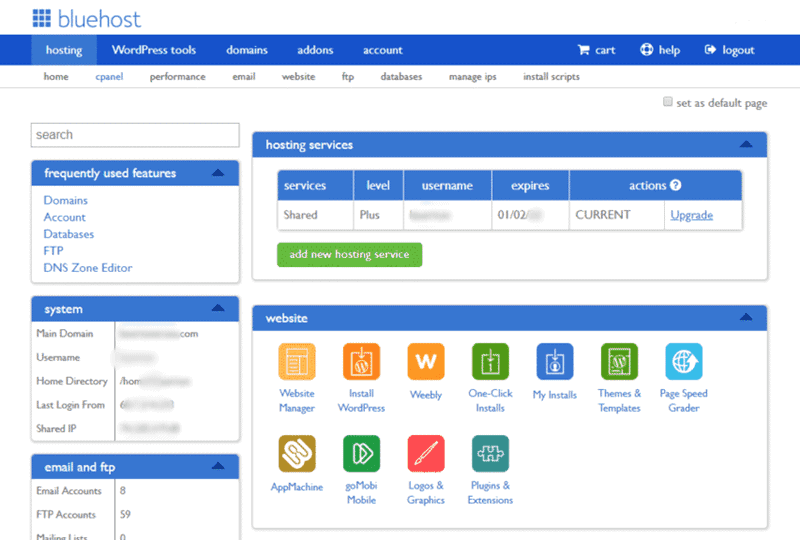Click the add new hosting service button
The height and width of the screenshot is (540, 800).
coord(349,254)
